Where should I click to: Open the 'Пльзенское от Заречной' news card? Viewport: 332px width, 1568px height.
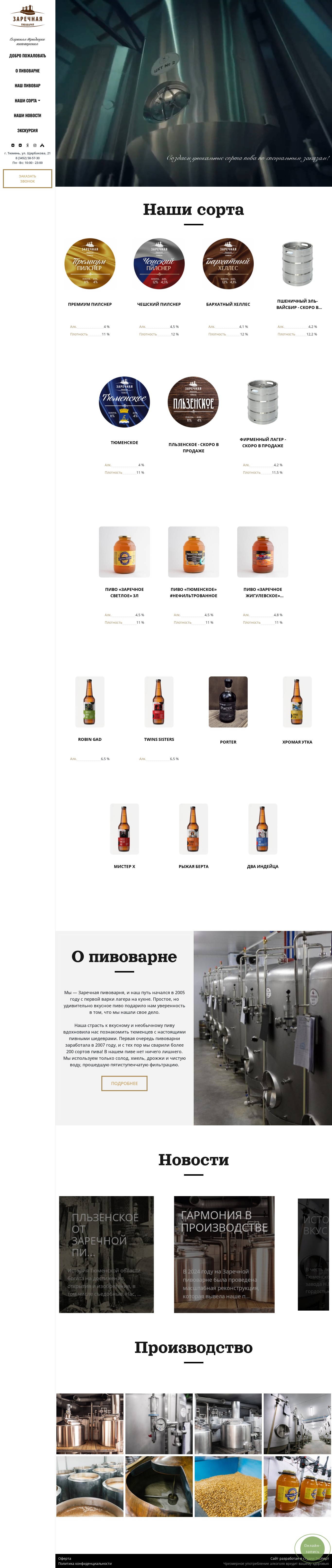(107, 1254)
